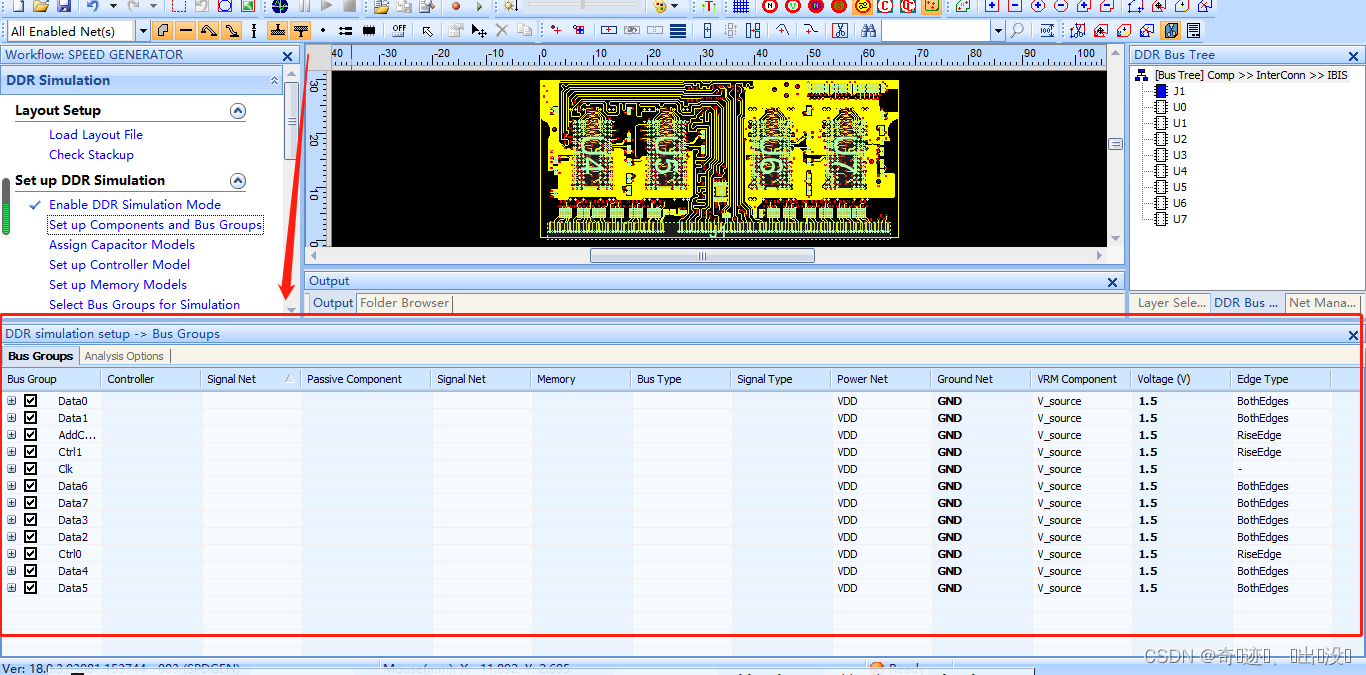The height and width of the screenshot is (675, 1366).
Task: Disable the Data5 bus group checkbox
Action: tap(31, 588)
